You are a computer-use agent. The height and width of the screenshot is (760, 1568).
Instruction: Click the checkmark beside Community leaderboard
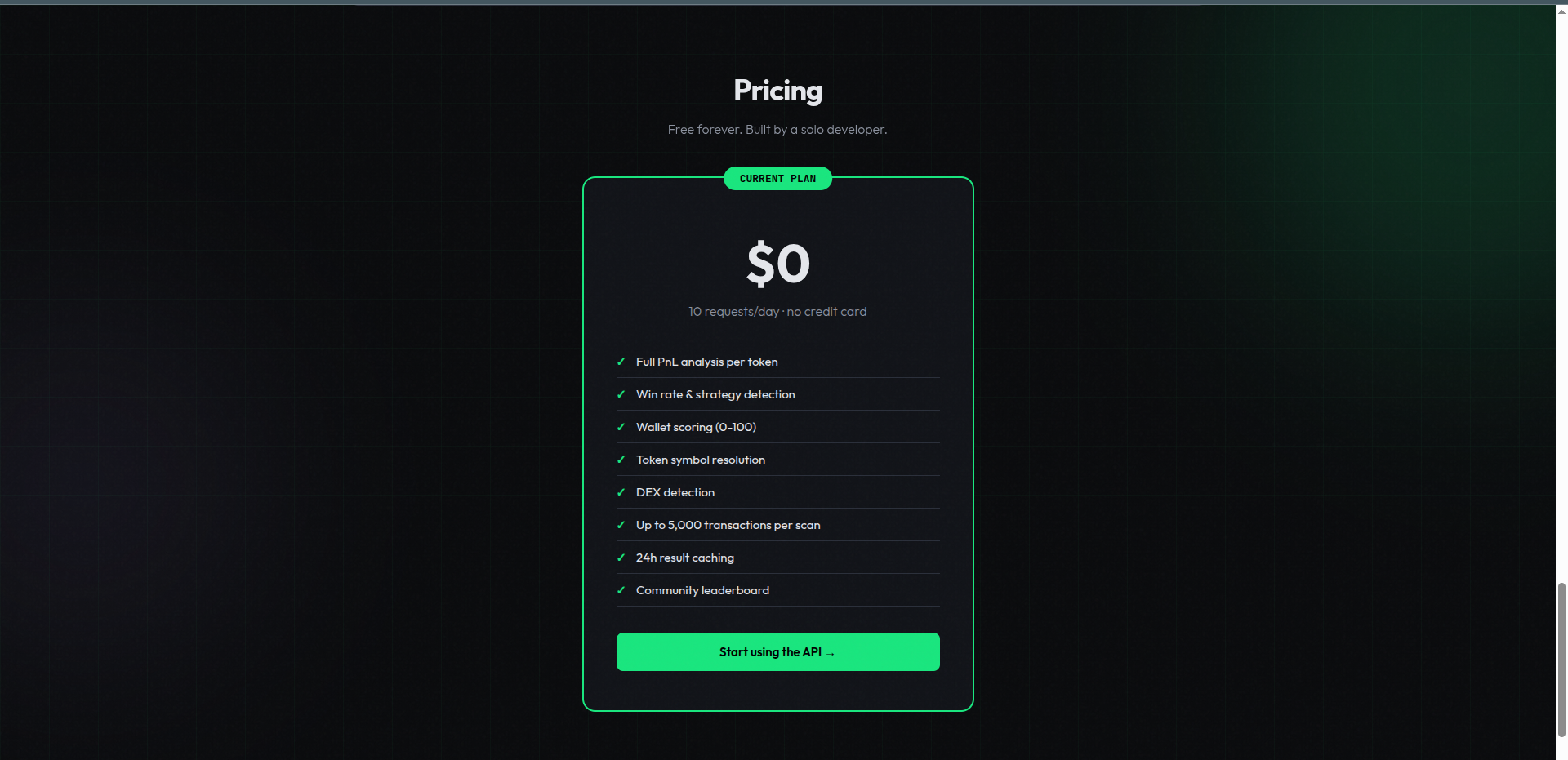click(x=622, y=590)
